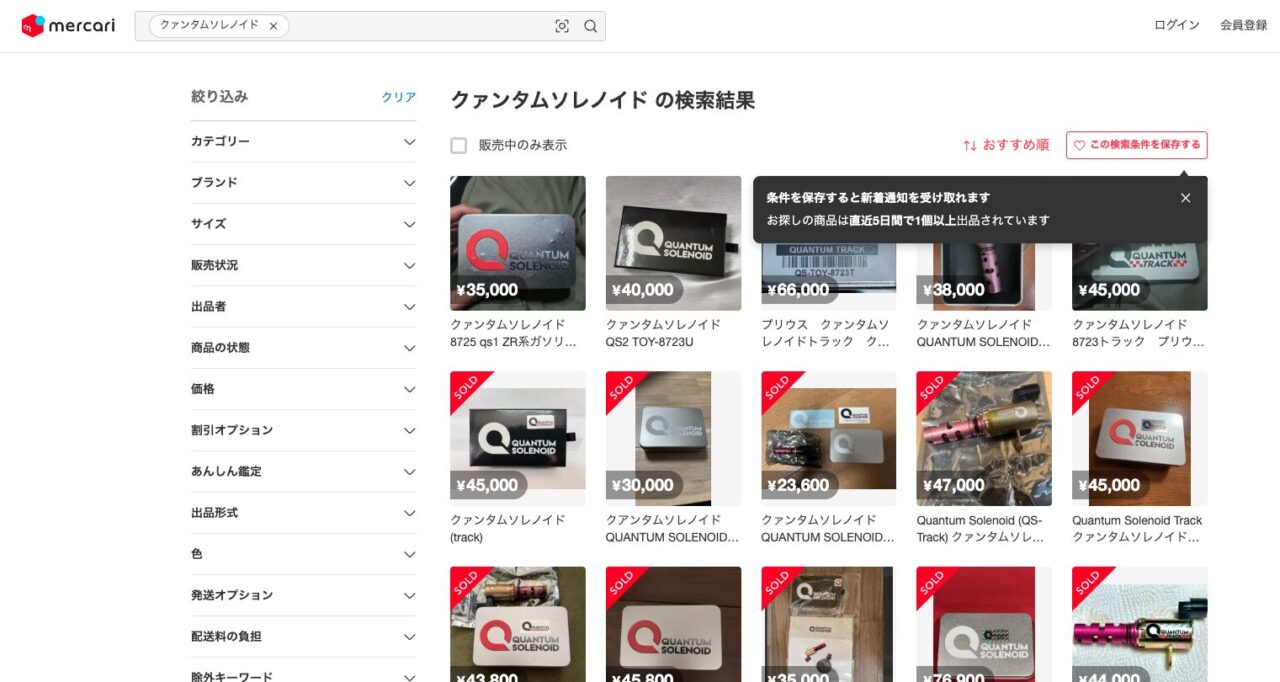
Task: Save search with この検索条件を保存する
Action: [1136, 145]
